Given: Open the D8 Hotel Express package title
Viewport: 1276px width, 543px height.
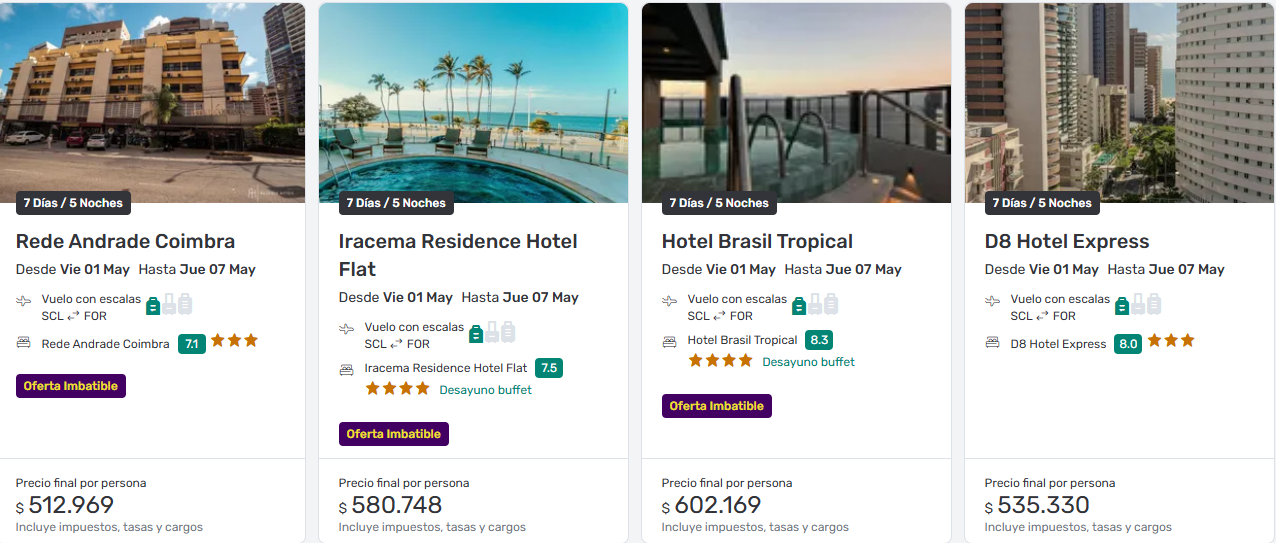Looking at the screenshot, I should pyautogui.click(x=1066, y=241).
